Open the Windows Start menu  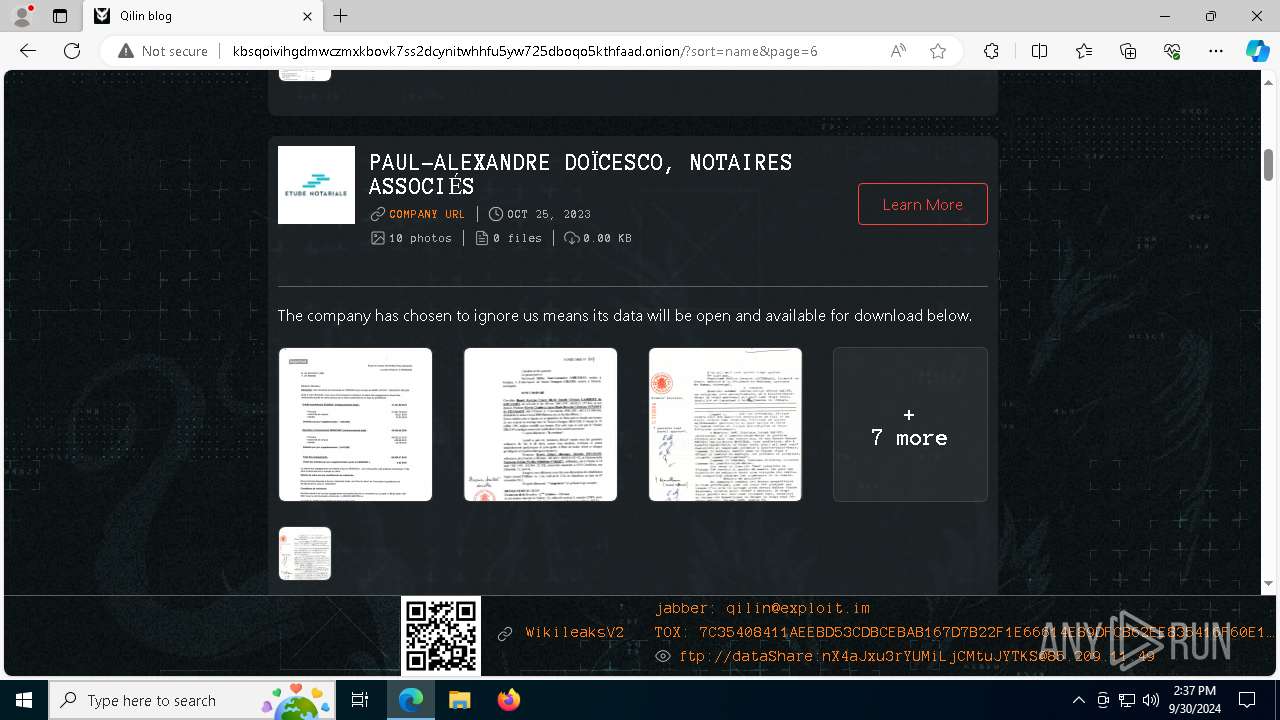click(24, 700)
